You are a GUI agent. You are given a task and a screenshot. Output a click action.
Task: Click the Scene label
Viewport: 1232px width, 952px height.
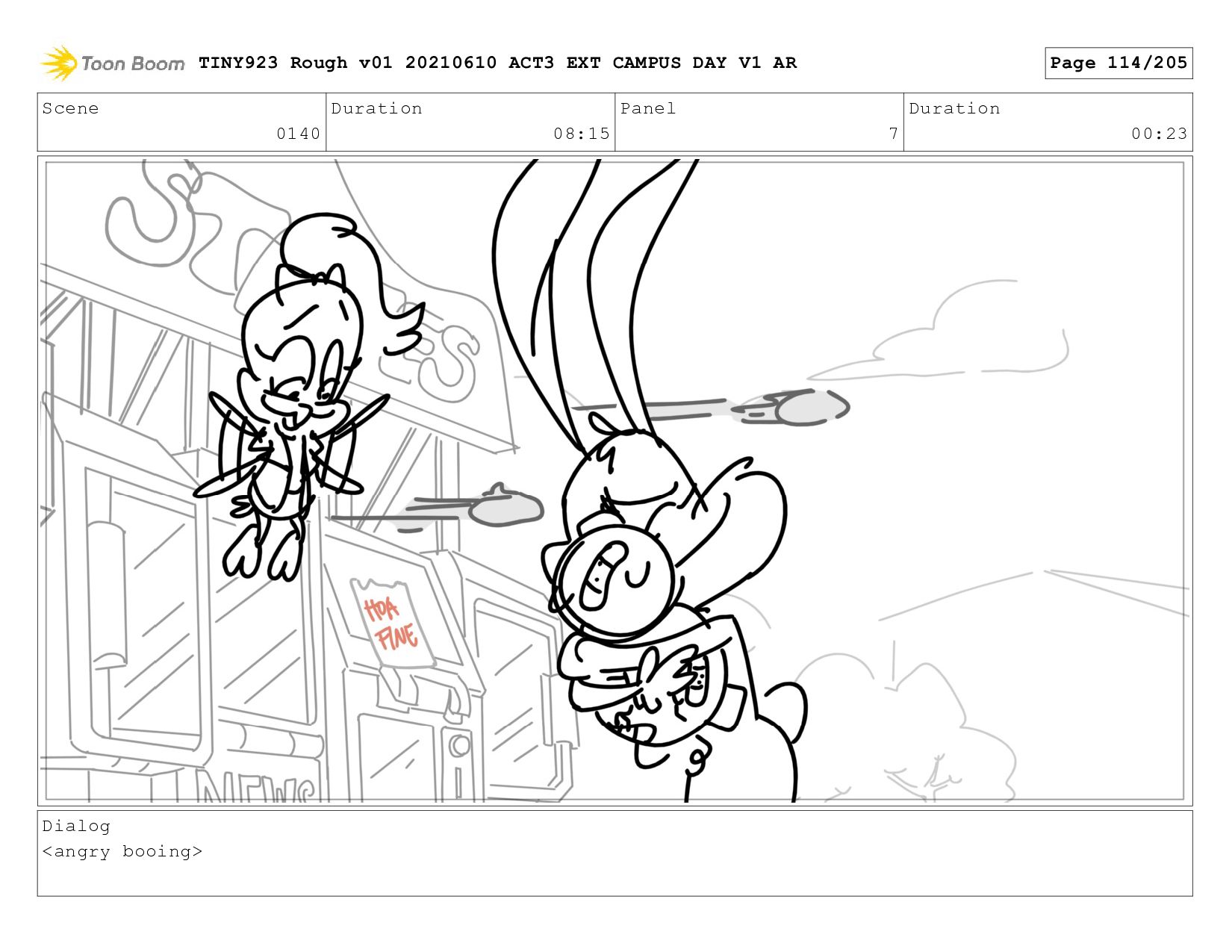click(x=70, y=108)
